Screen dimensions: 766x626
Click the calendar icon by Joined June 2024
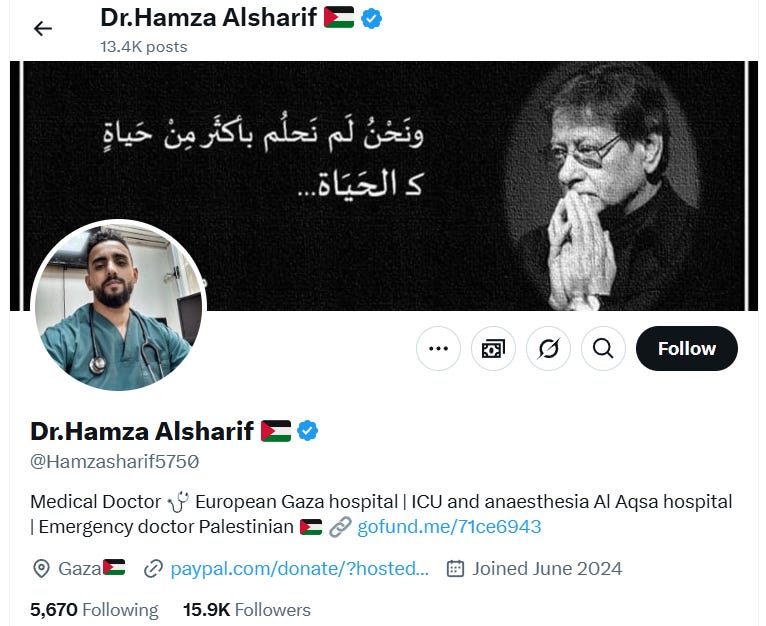[x=455, y=569]
